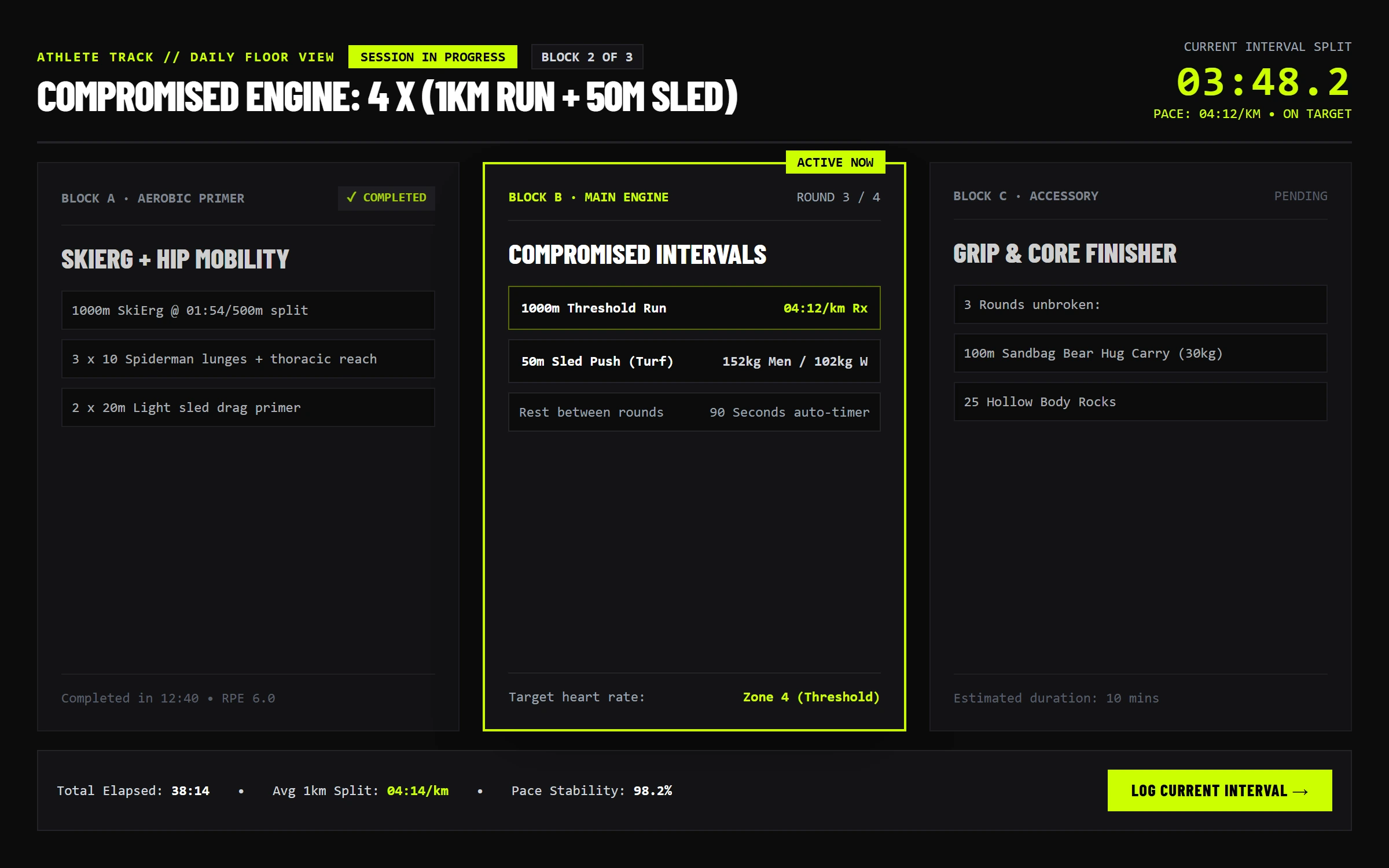Select the 1000m Threshold Run row
The width and height of the screenshot is (1389, 868).
pos(694,308)
